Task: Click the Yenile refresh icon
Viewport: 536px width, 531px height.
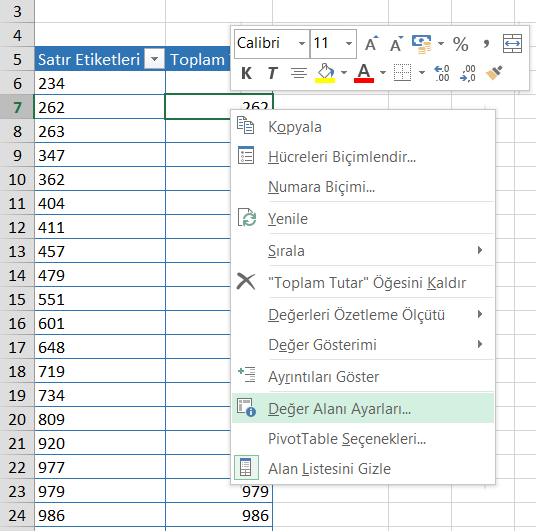Action: point(247,217)
